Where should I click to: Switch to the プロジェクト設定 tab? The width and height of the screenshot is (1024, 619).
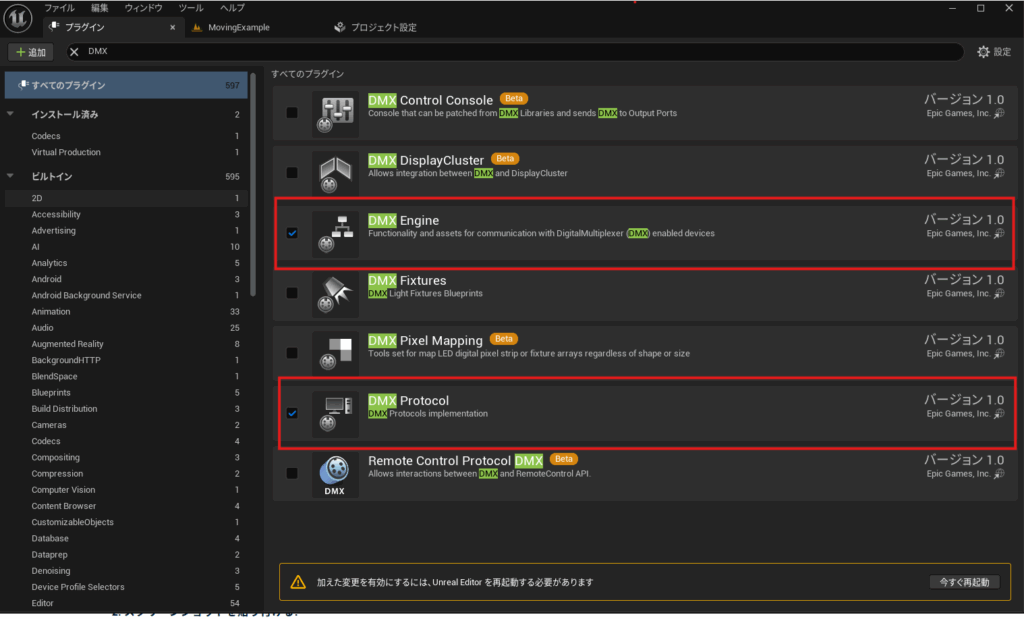pyautogui.click(x=376, y=27)
